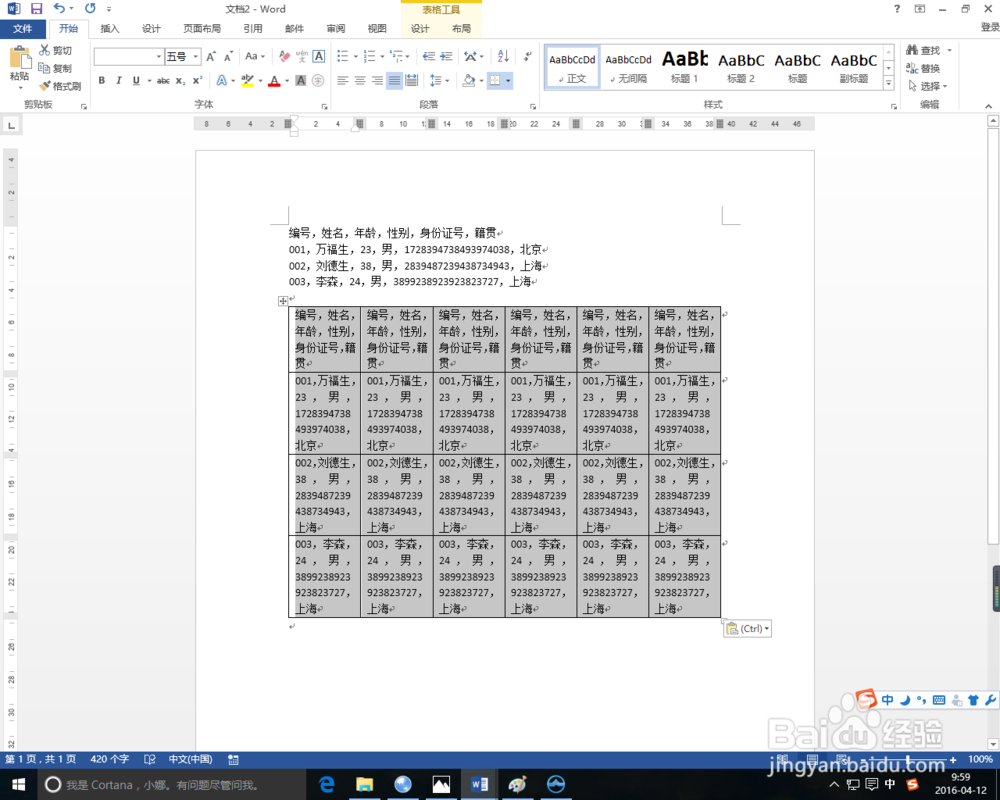
Task: Switch to the 插入 Insert tab
Action: click(109, 28)
